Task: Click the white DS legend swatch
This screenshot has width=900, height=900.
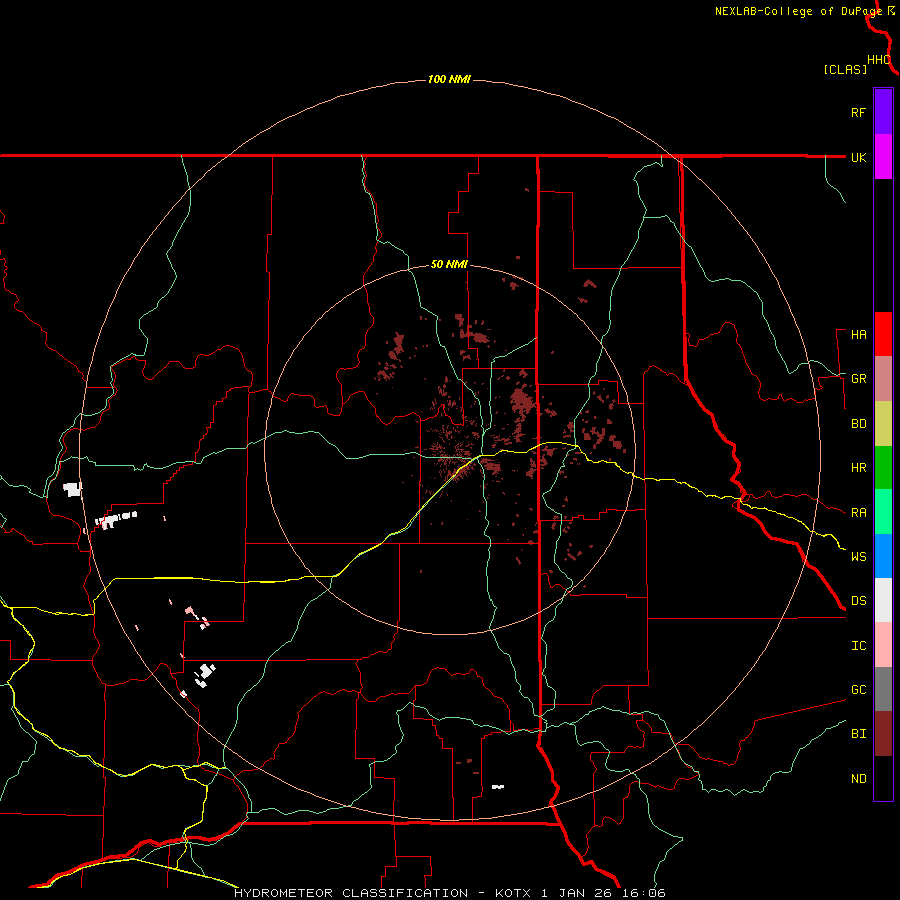Action: [883, 600]
